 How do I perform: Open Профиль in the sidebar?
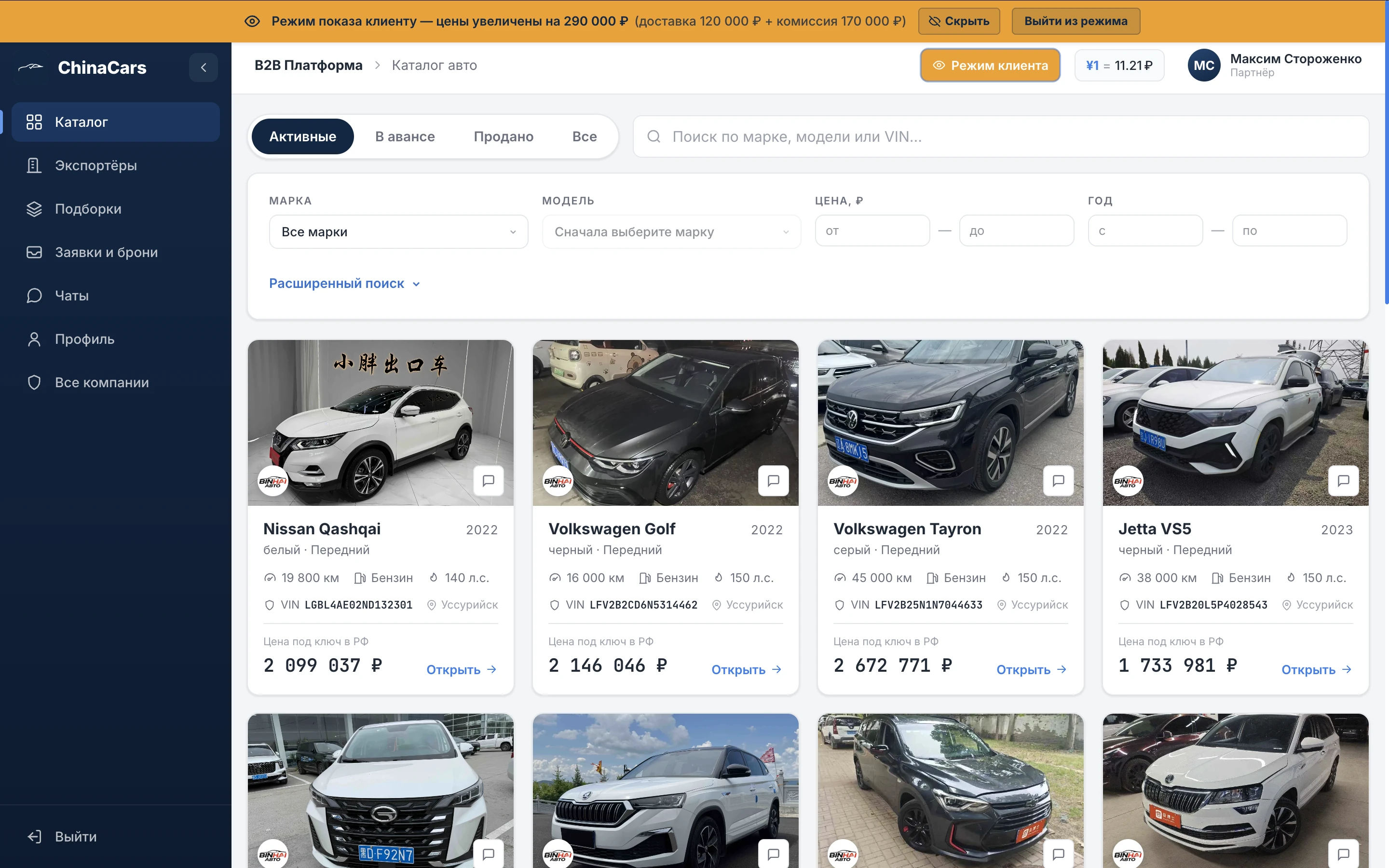pos(115,339)
